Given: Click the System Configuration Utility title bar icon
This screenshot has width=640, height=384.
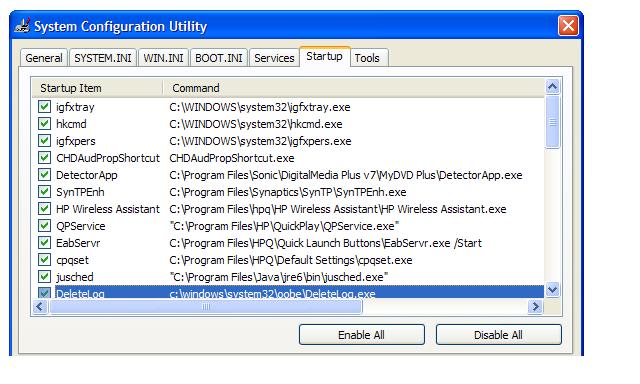Looking at the screenshot, I should click(x=22, y=26).
